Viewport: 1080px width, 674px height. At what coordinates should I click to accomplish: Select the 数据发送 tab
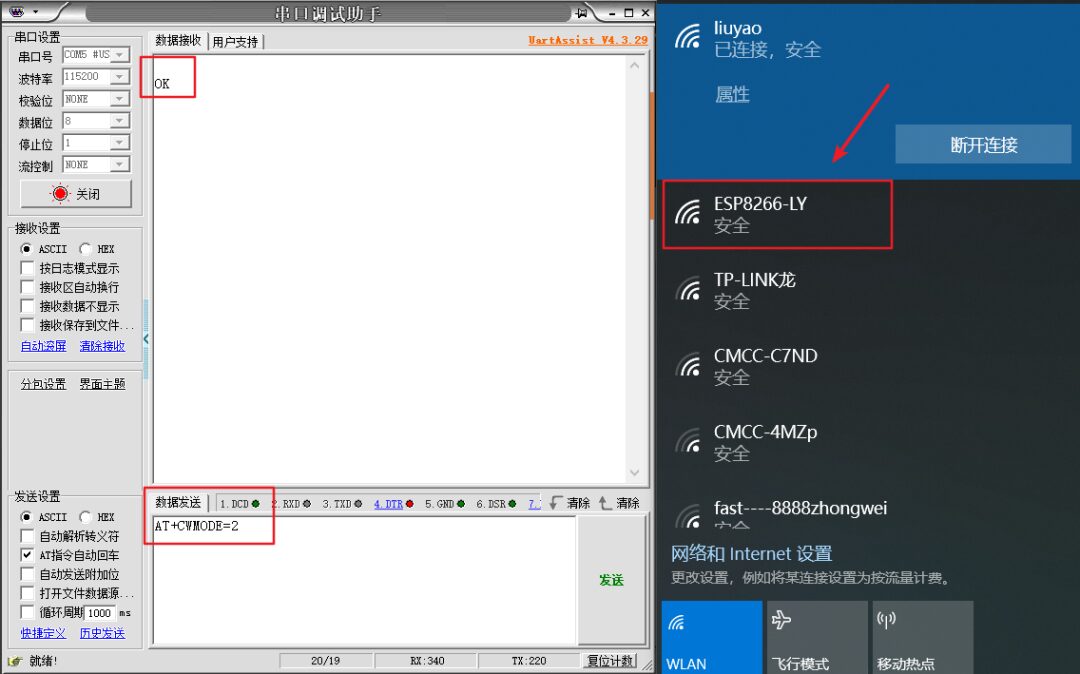point(178,502)
